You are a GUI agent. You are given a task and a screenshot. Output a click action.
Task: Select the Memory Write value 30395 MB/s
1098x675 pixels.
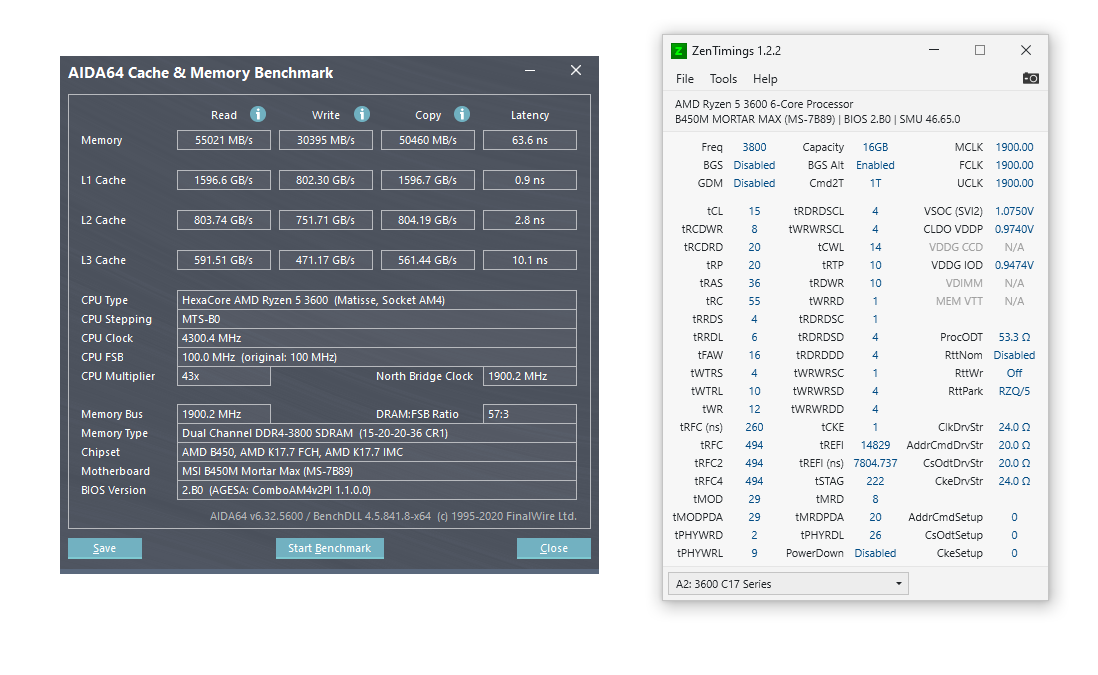[326, 140]
